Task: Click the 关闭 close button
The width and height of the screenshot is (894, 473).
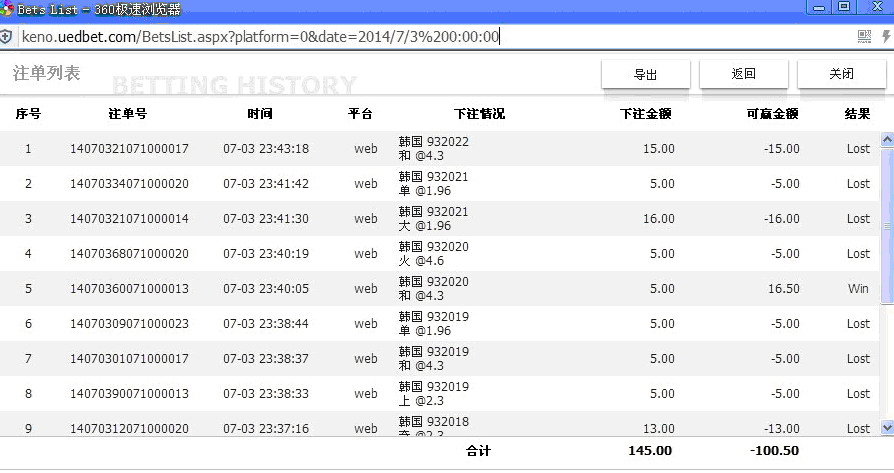Action: click(842, 74)
